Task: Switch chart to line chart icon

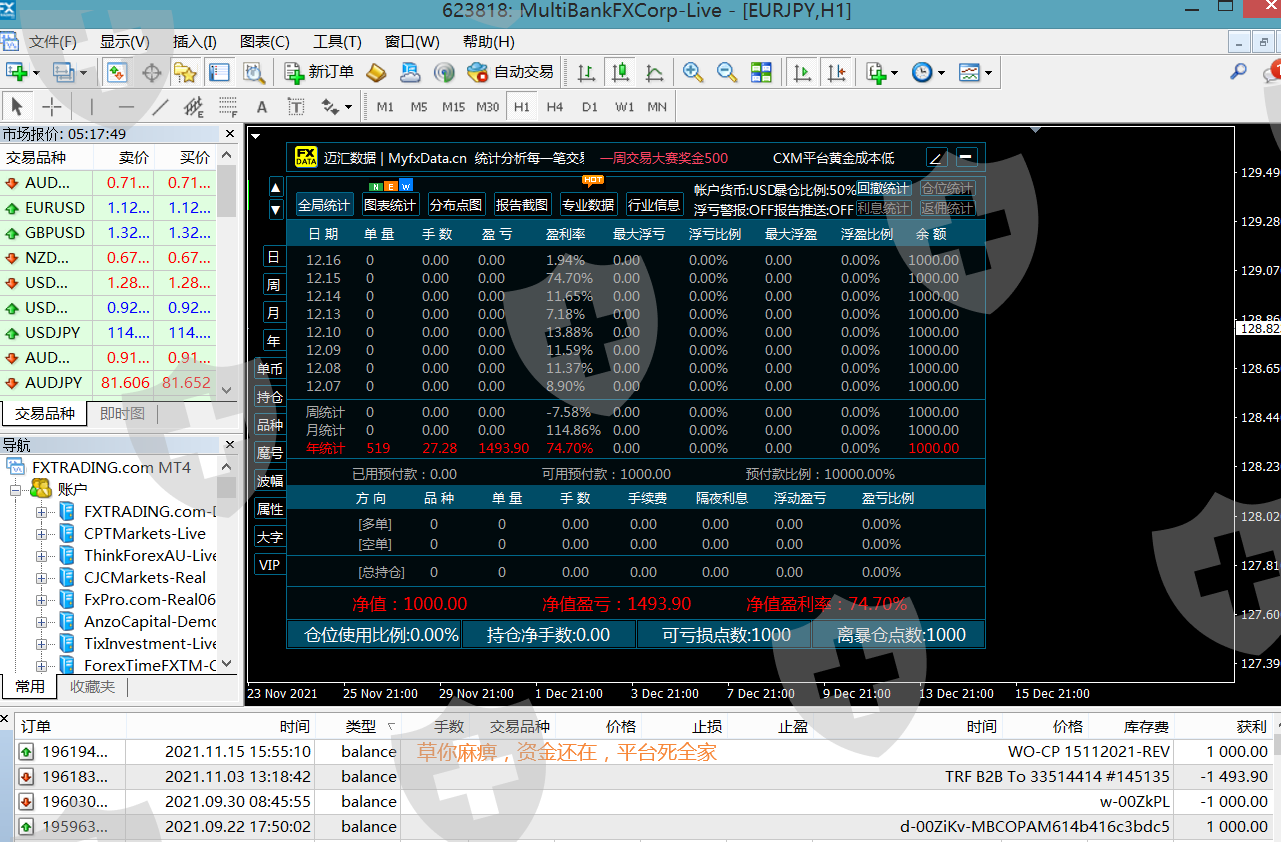Action: coord(655,72)
